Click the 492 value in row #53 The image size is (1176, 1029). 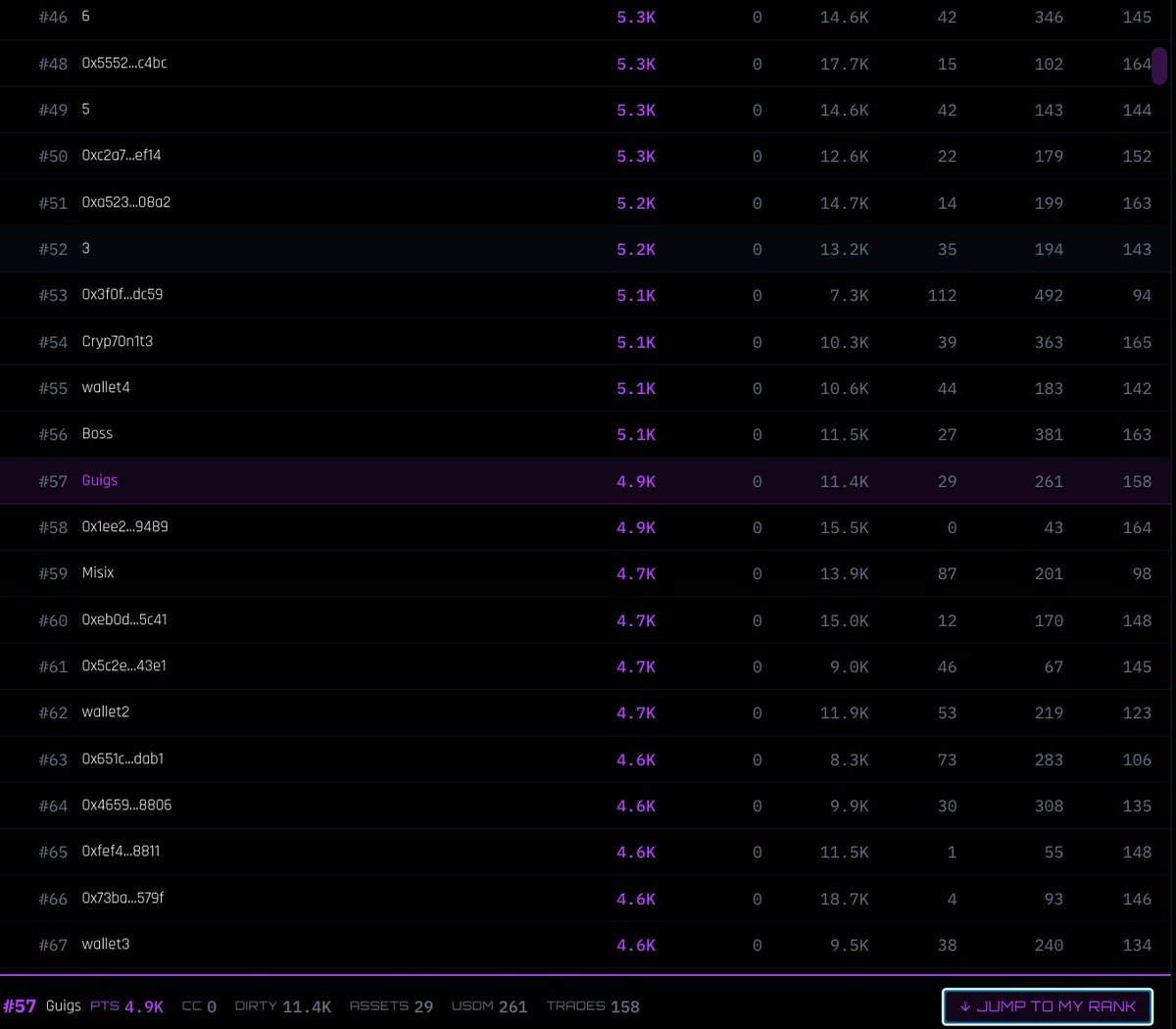click(x=1049, y=295)
